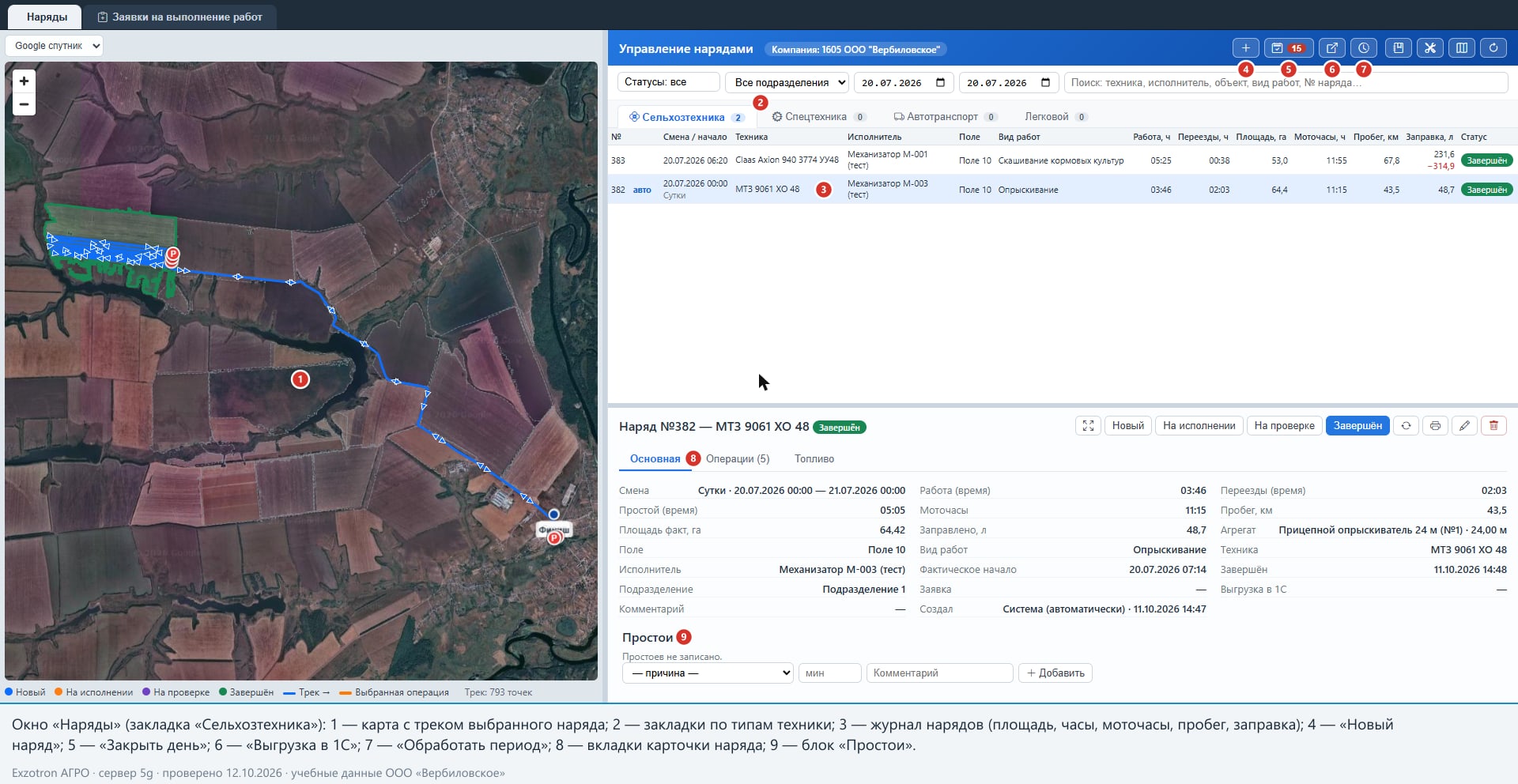This screenshot has height=784, width=1518.
Task: Click the close day calendar icon with badge 15
Action: click(1288, 48)
